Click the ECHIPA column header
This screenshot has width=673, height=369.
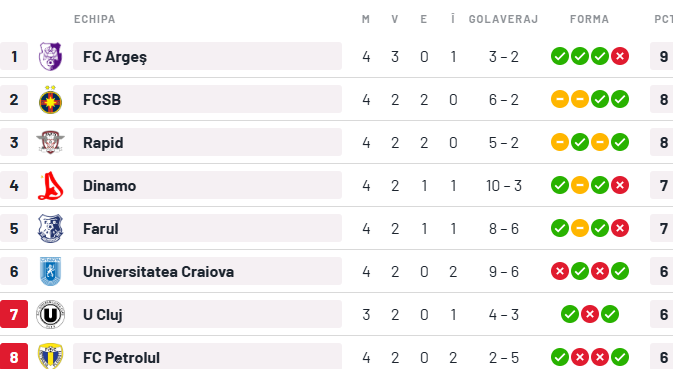click(94, 19)
